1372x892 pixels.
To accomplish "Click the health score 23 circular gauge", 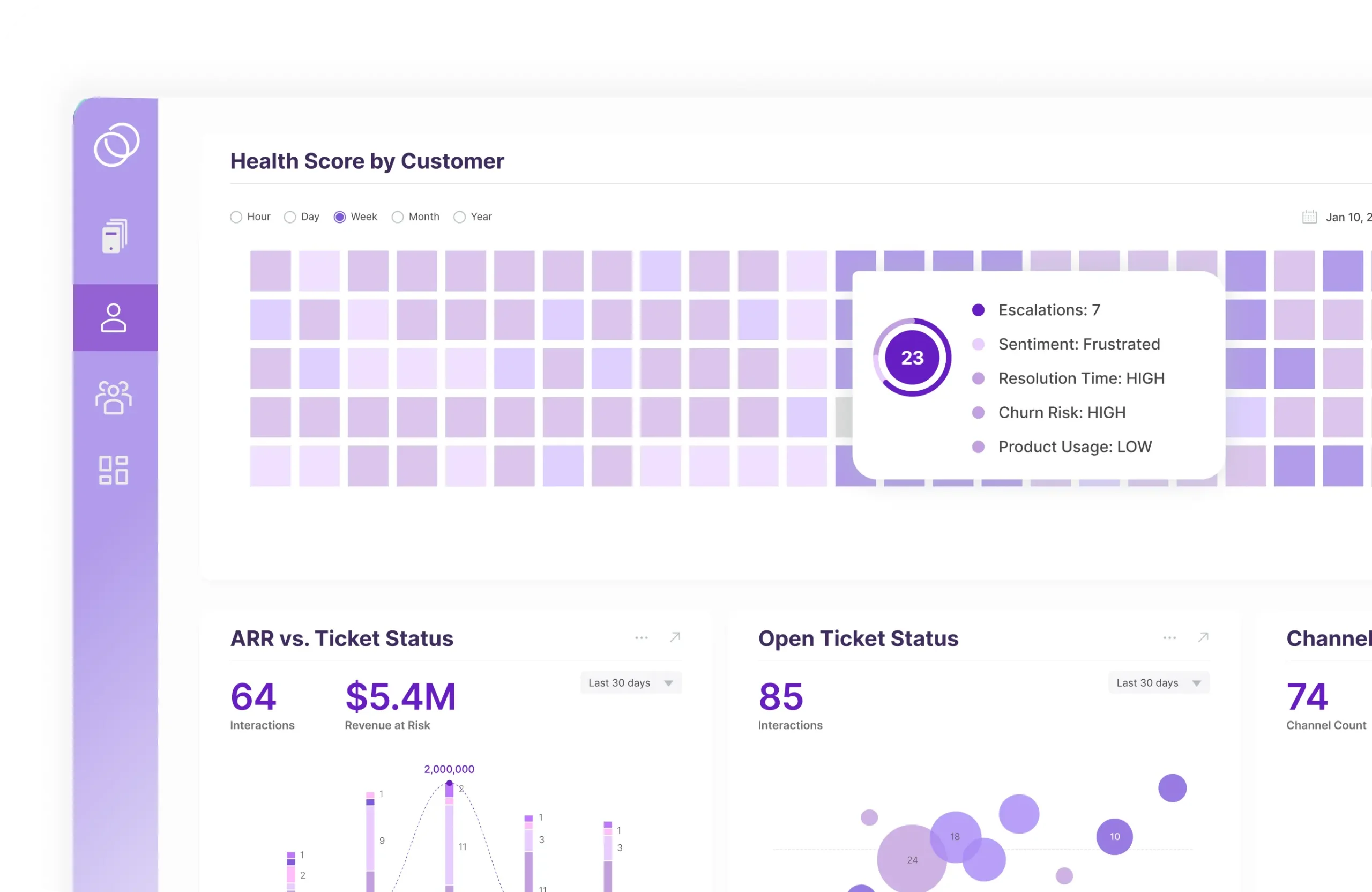I will (912, 358).
